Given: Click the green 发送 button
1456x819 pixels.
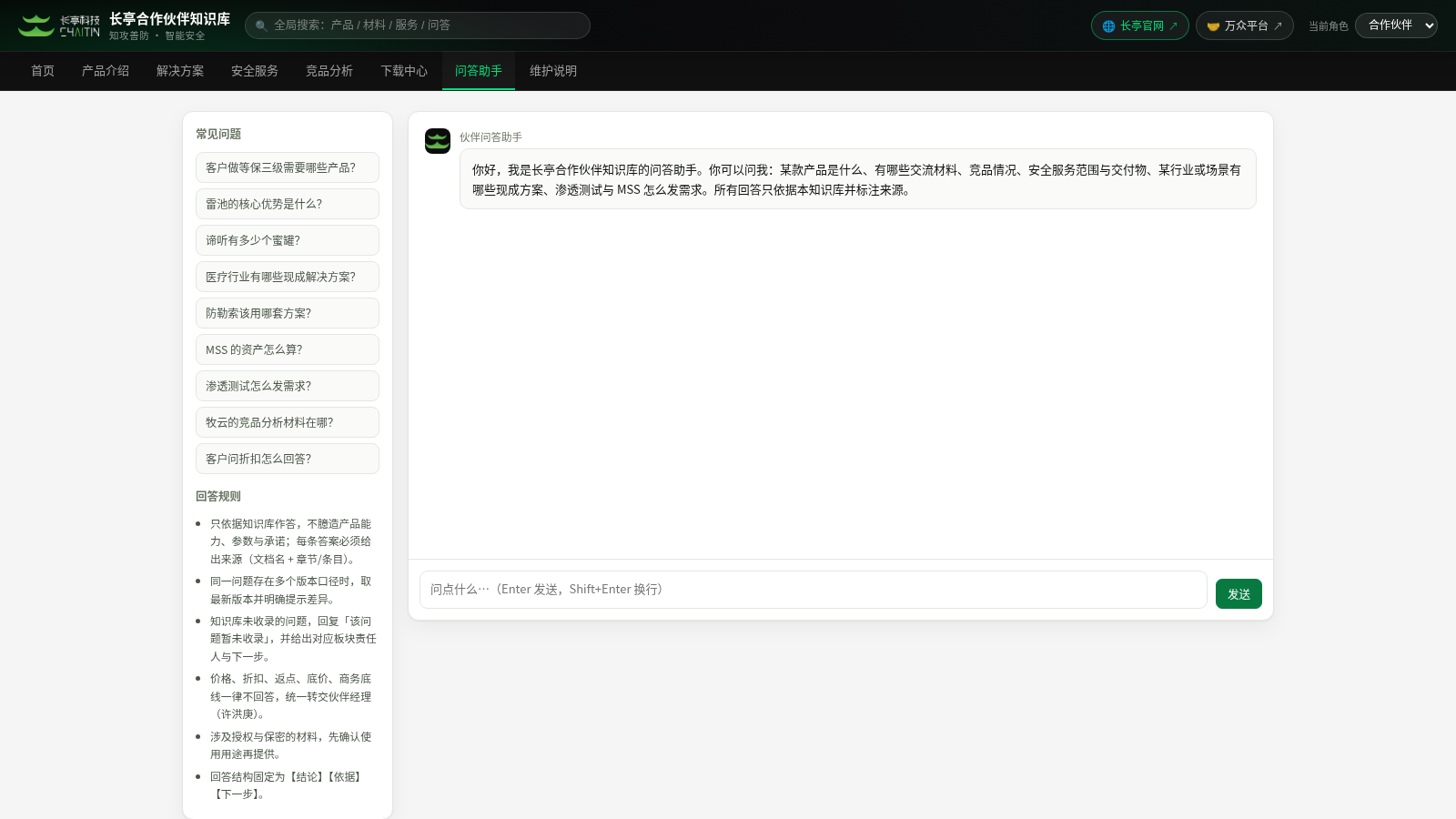Looking at the screenshot, I should coord(1239,594).
